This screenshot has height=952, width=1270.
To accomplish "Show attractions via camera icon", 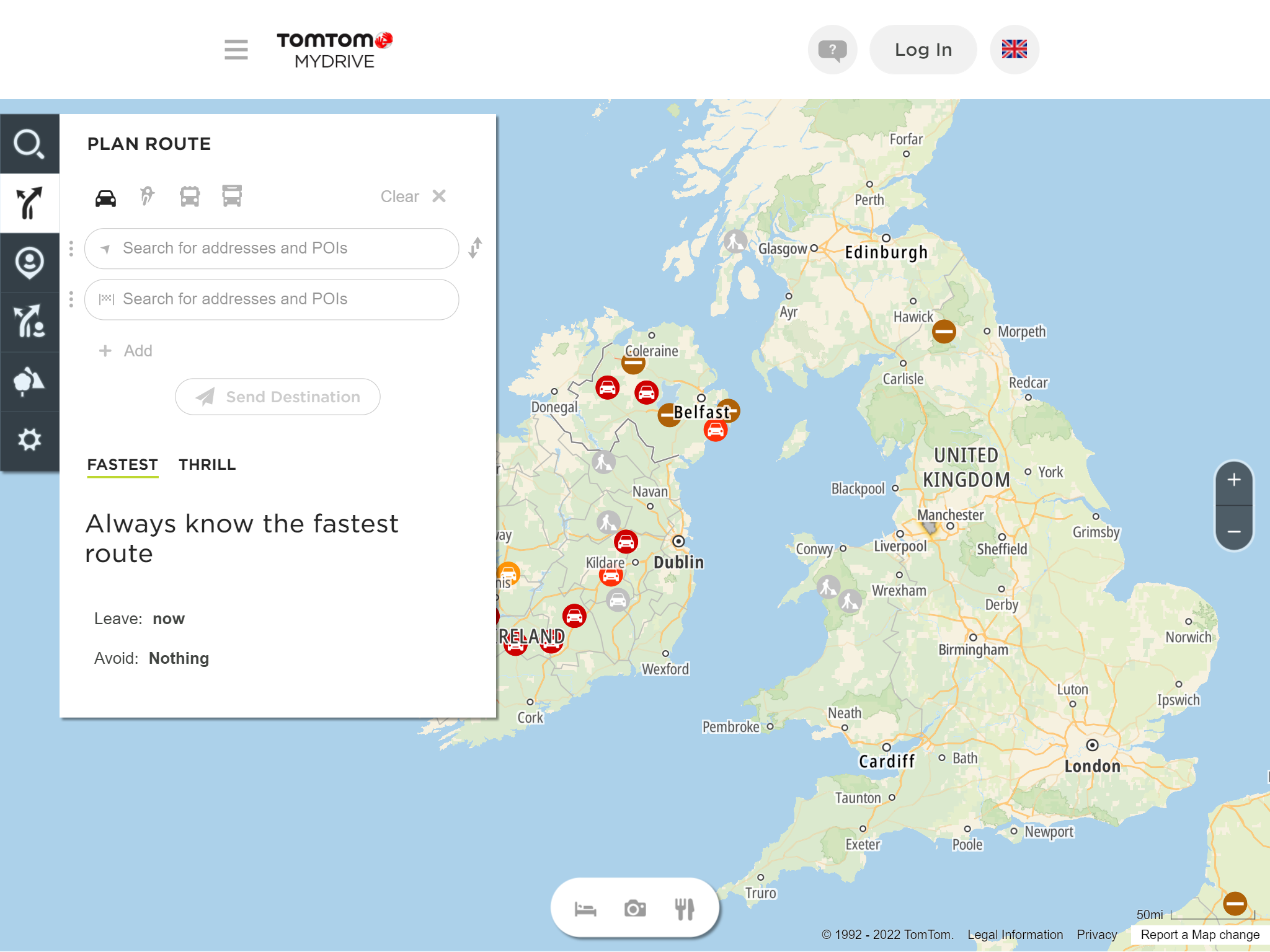I will [x=635, y=909].
